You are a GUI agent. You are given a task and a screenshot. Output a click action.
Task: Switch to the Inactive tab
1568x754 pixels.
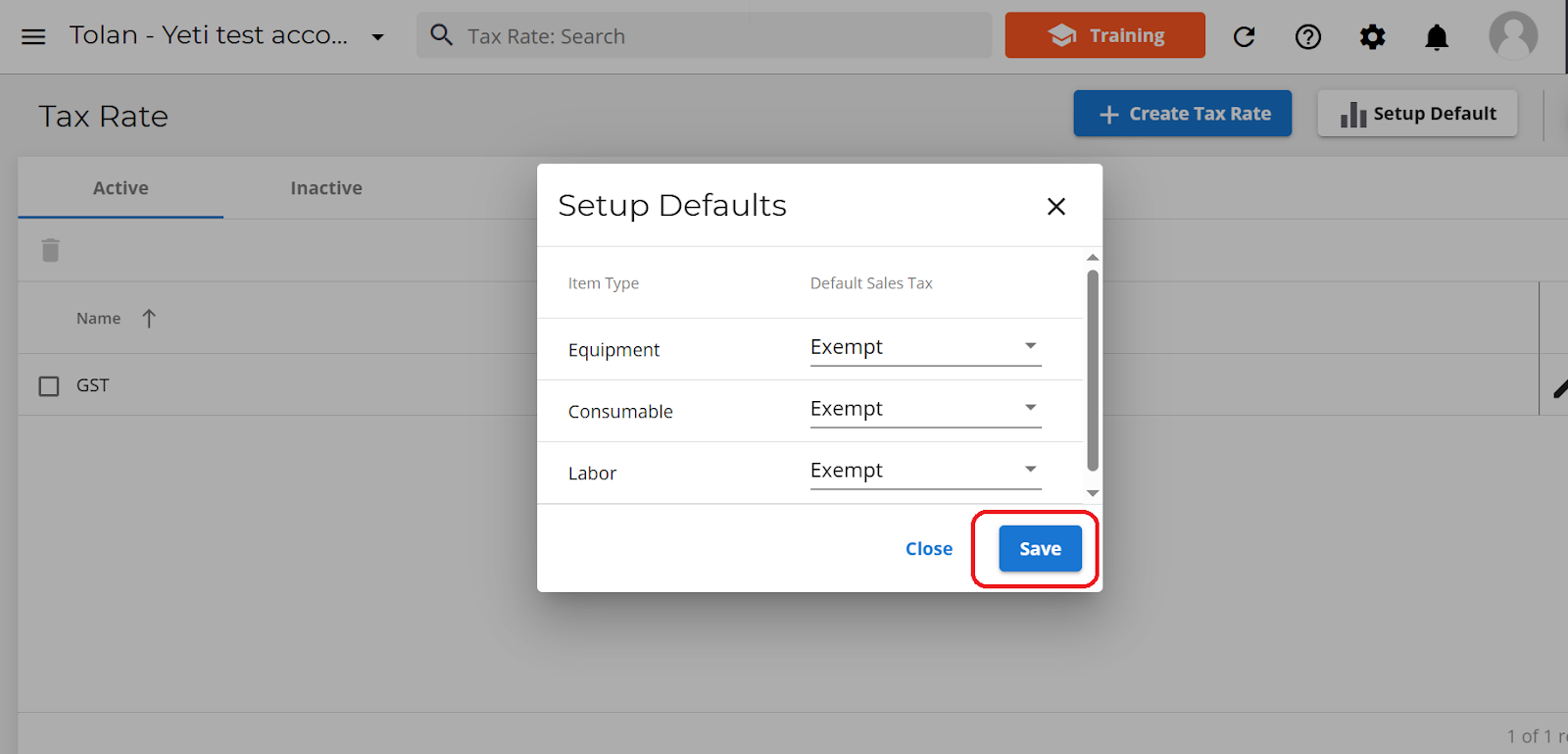(x=326, y=188)
